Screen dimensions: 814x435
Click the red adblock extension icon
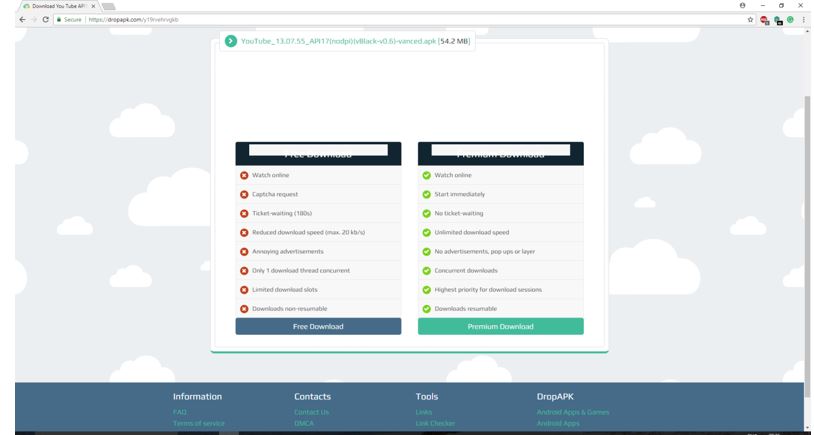coord(764,20)
